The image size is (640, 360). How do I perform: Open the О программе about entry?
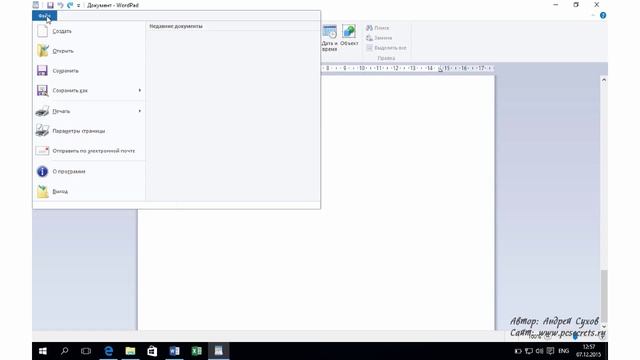click(x=89, y=171)
